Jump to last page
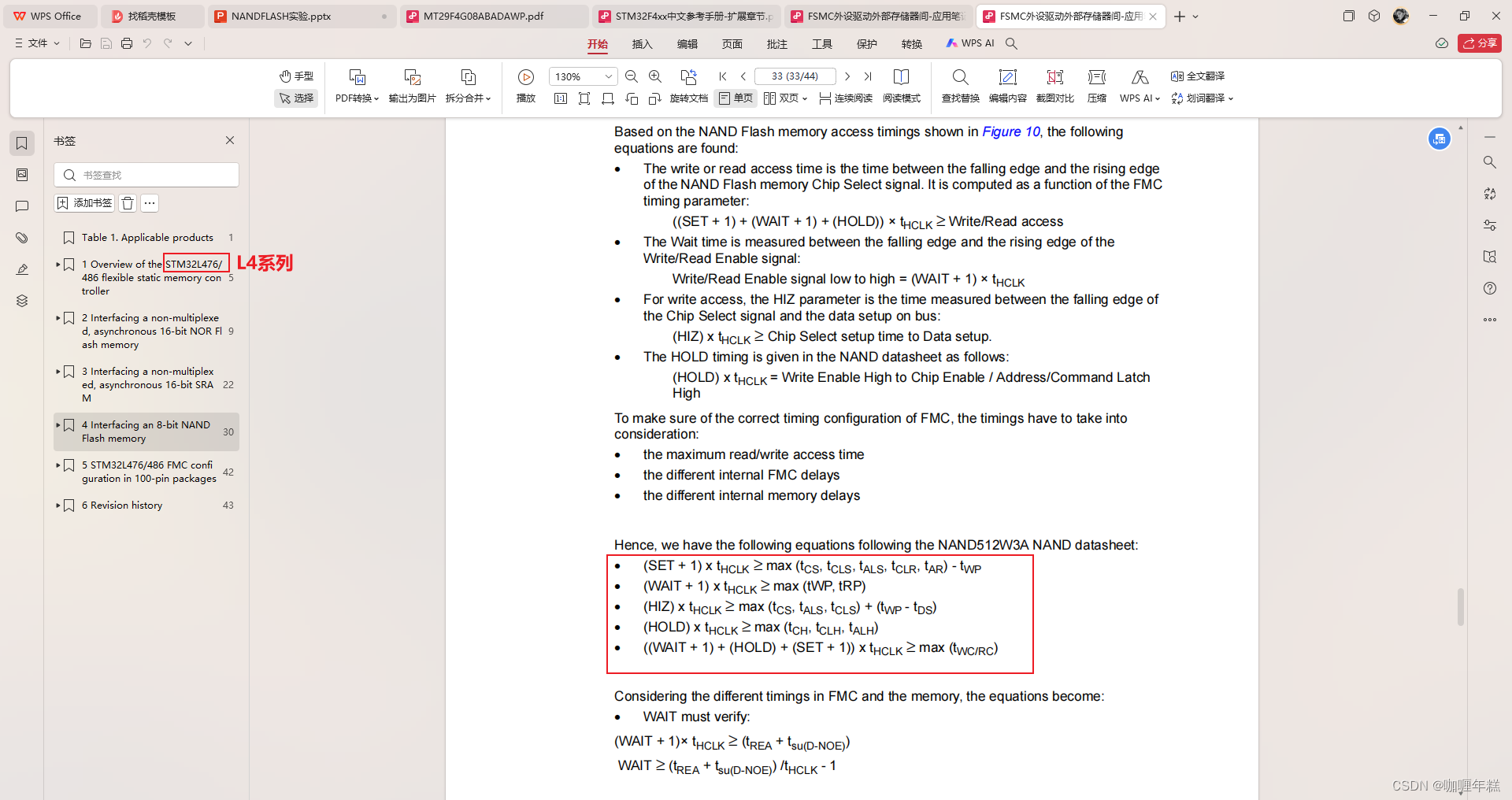Screen dimensions: 1512x800 click(x=868, y=76)
